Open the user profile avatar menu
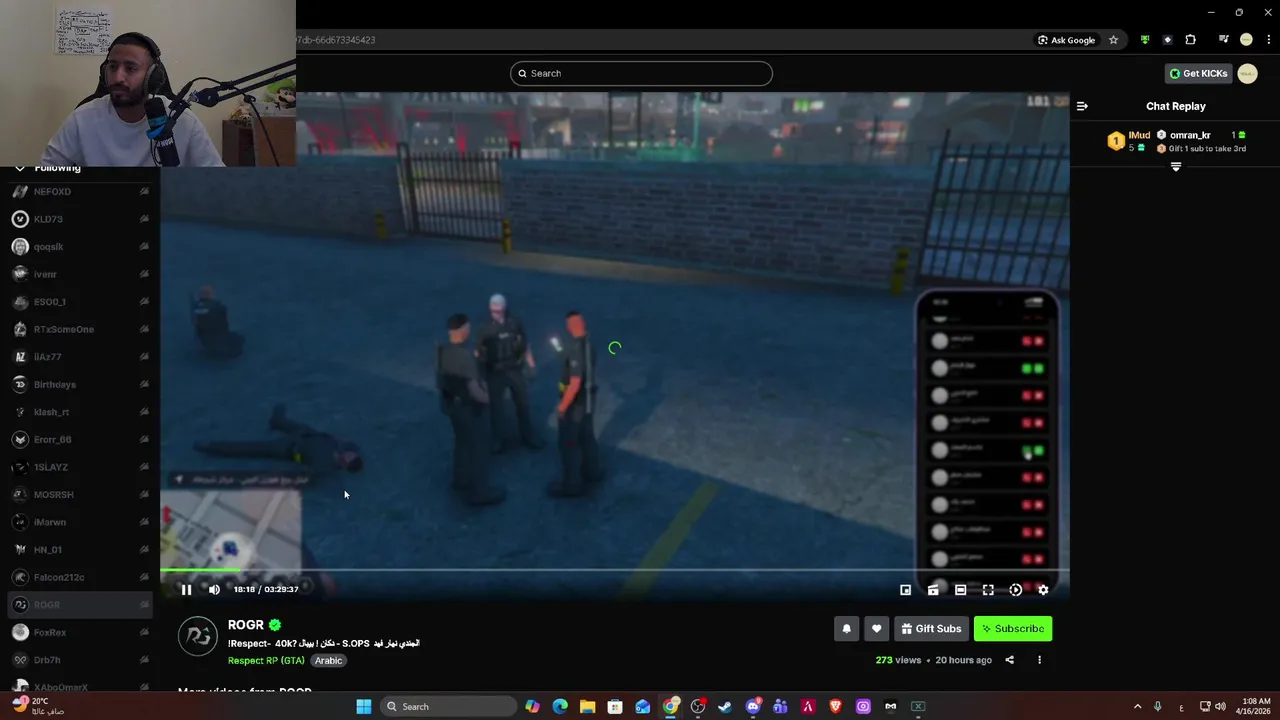 (1247, 73)
